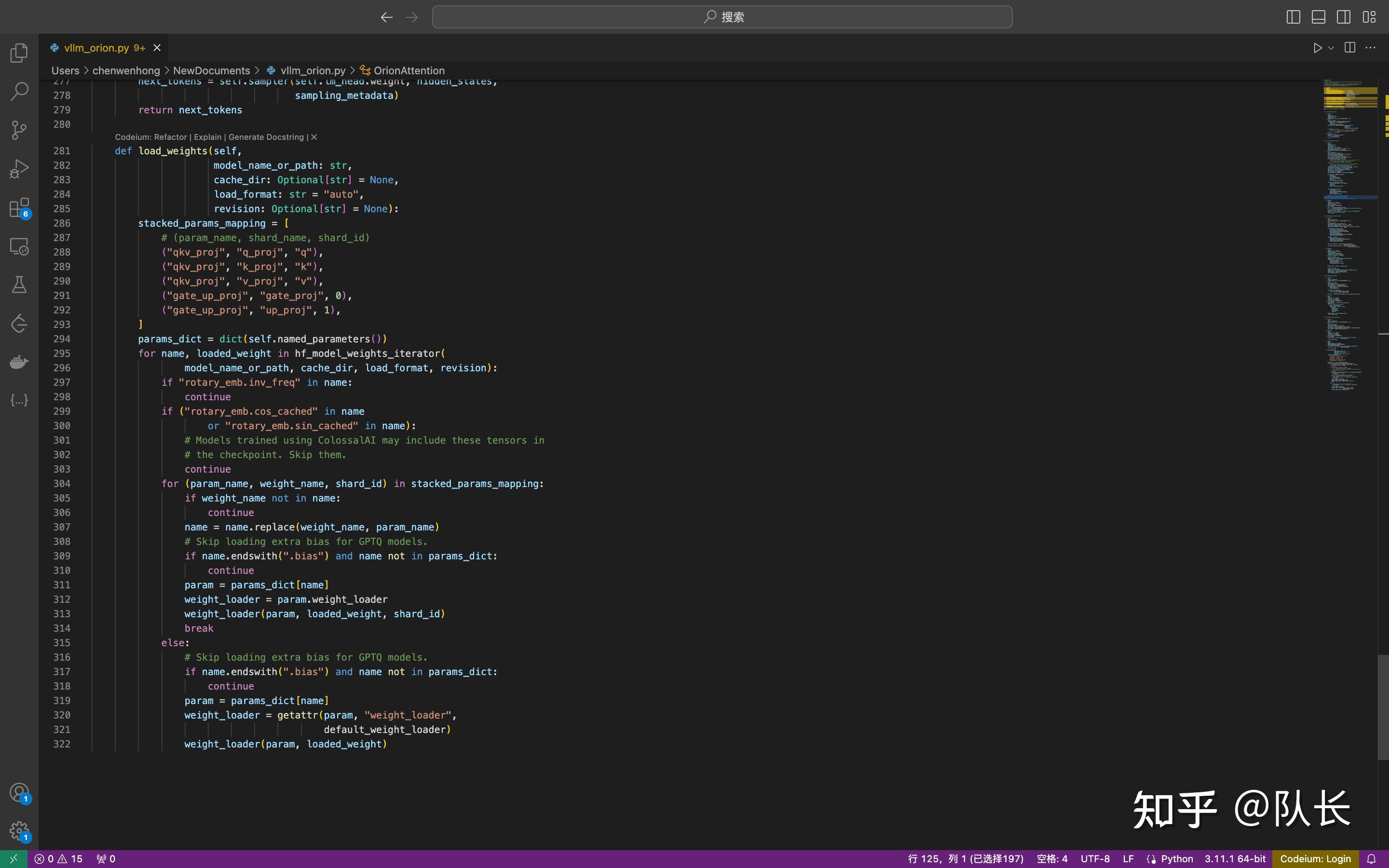Click the vertical scrollbar thumb in editor
Viewport: 1389px width, 868px height.
(x=1383, y=707)
